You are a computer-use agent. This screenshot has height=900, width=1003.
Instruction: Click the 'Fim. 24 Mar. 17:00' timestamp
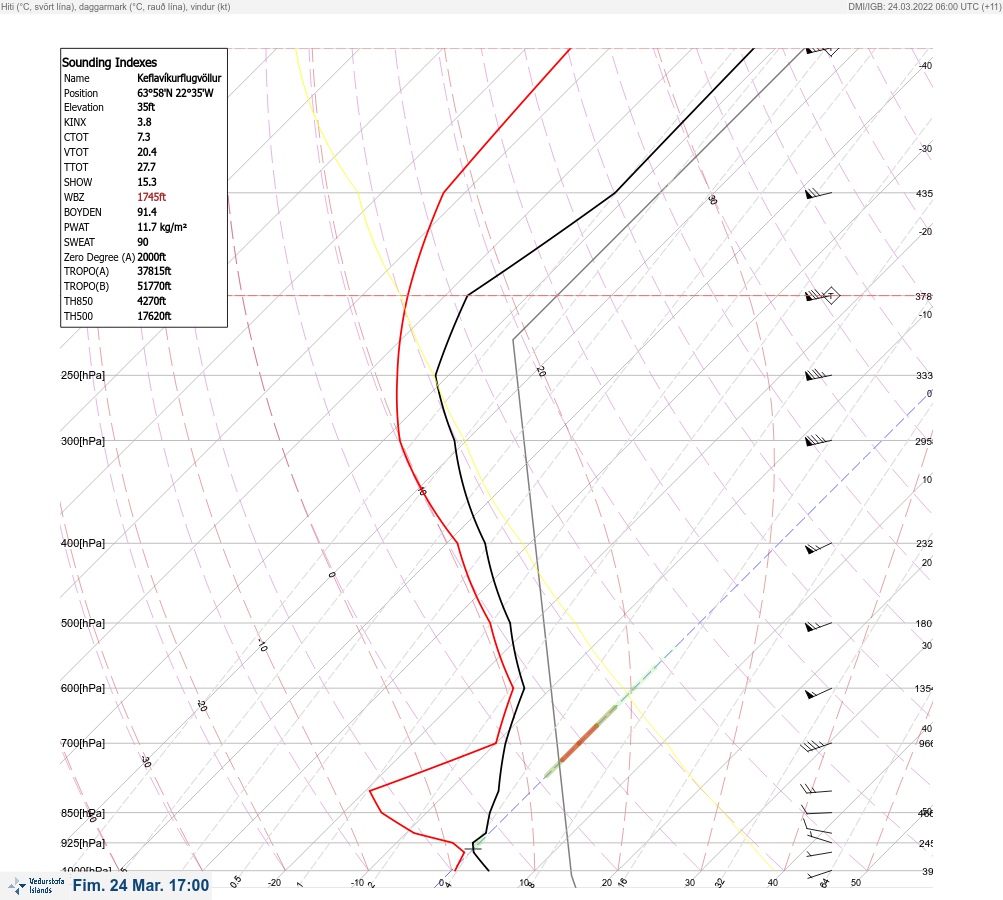141,885
